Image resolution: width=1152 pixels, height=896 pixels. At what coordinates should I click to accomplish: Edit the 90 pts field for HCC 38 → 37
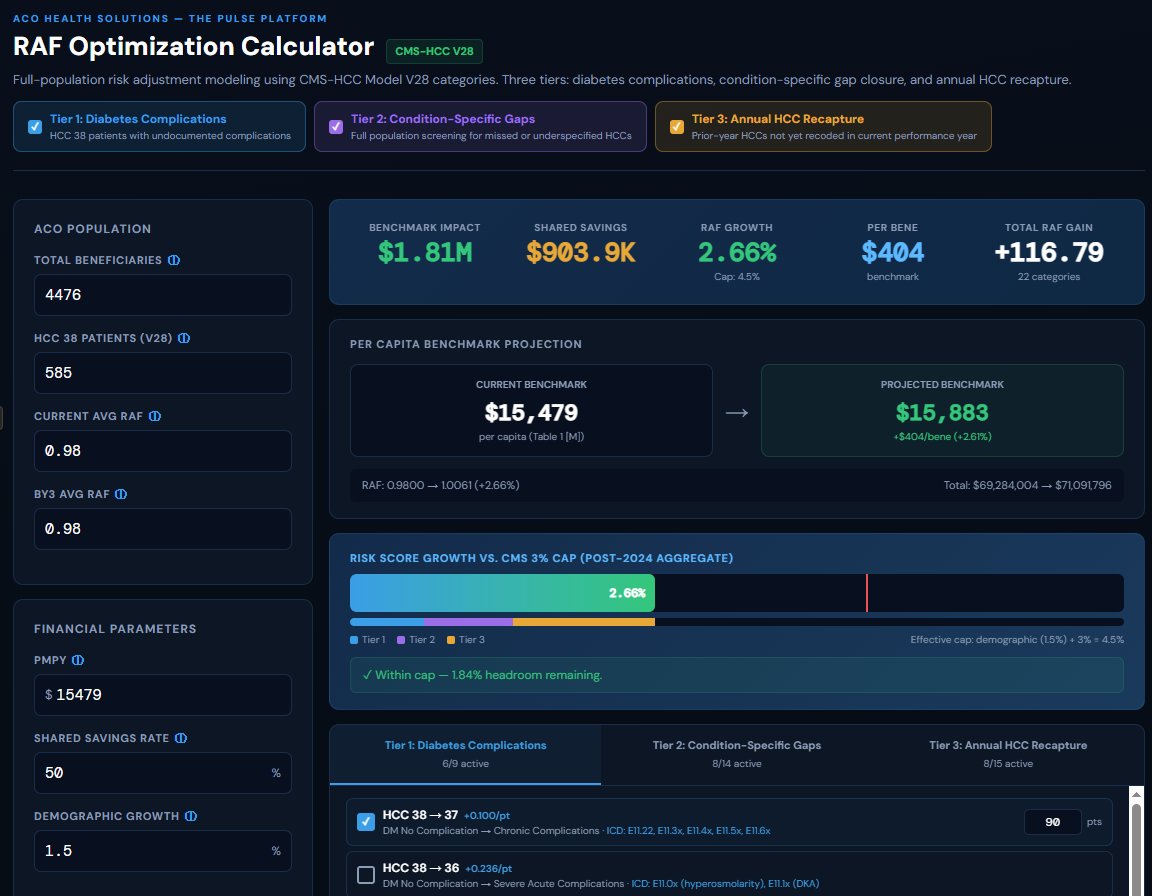click(x=1052, y=822)
